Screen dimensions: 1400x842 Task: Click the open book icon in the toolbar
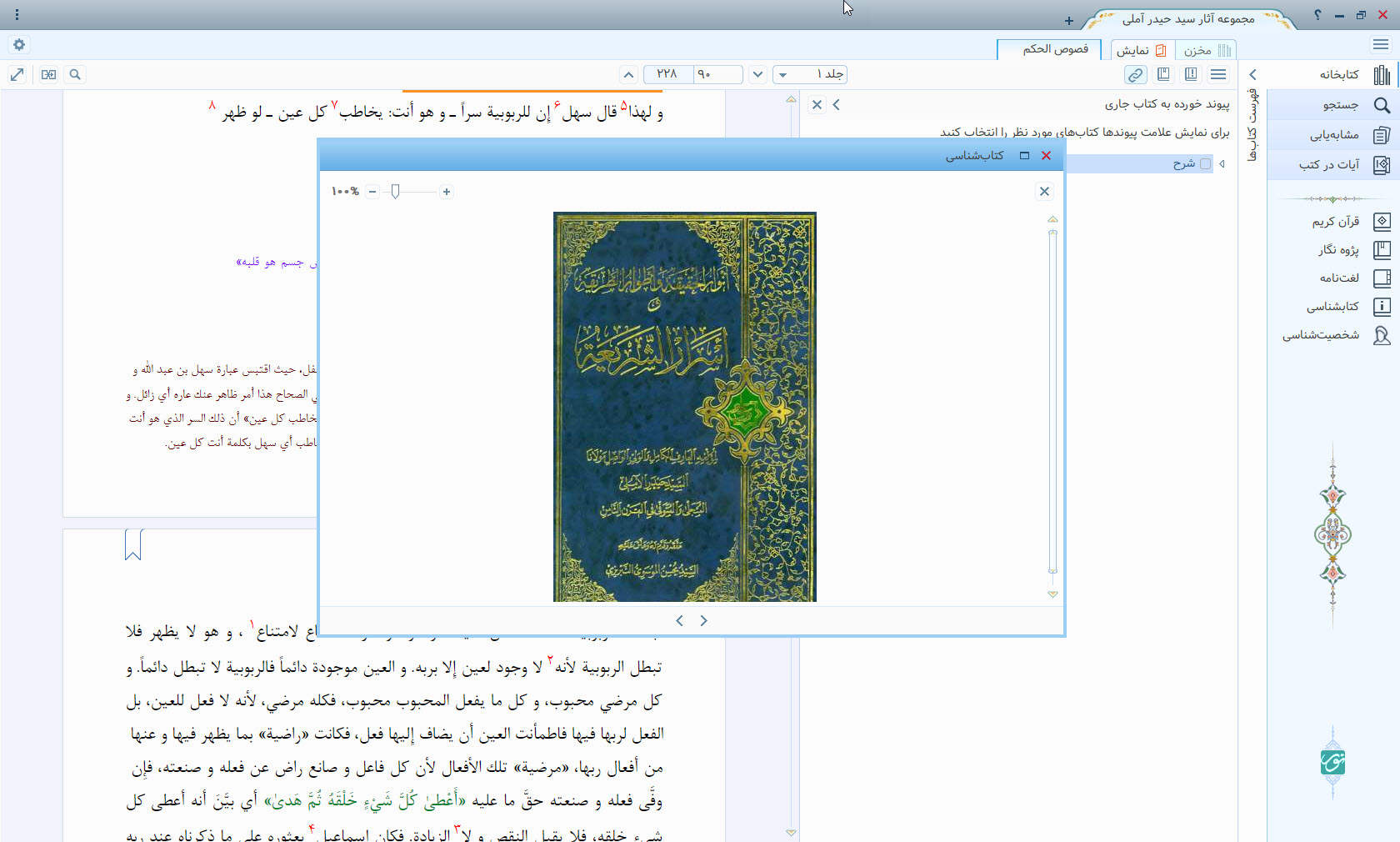(1191, 74)
